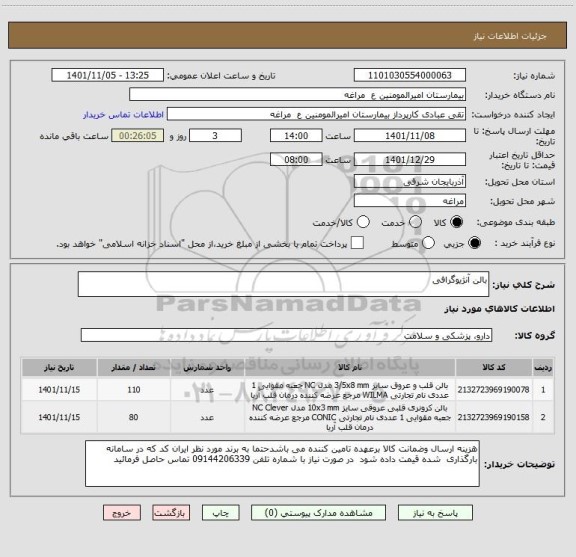This screenshot has width=576, height=557.
Task: Toggle the Islamic treasury payment checkbox
Action: point(357,243)
